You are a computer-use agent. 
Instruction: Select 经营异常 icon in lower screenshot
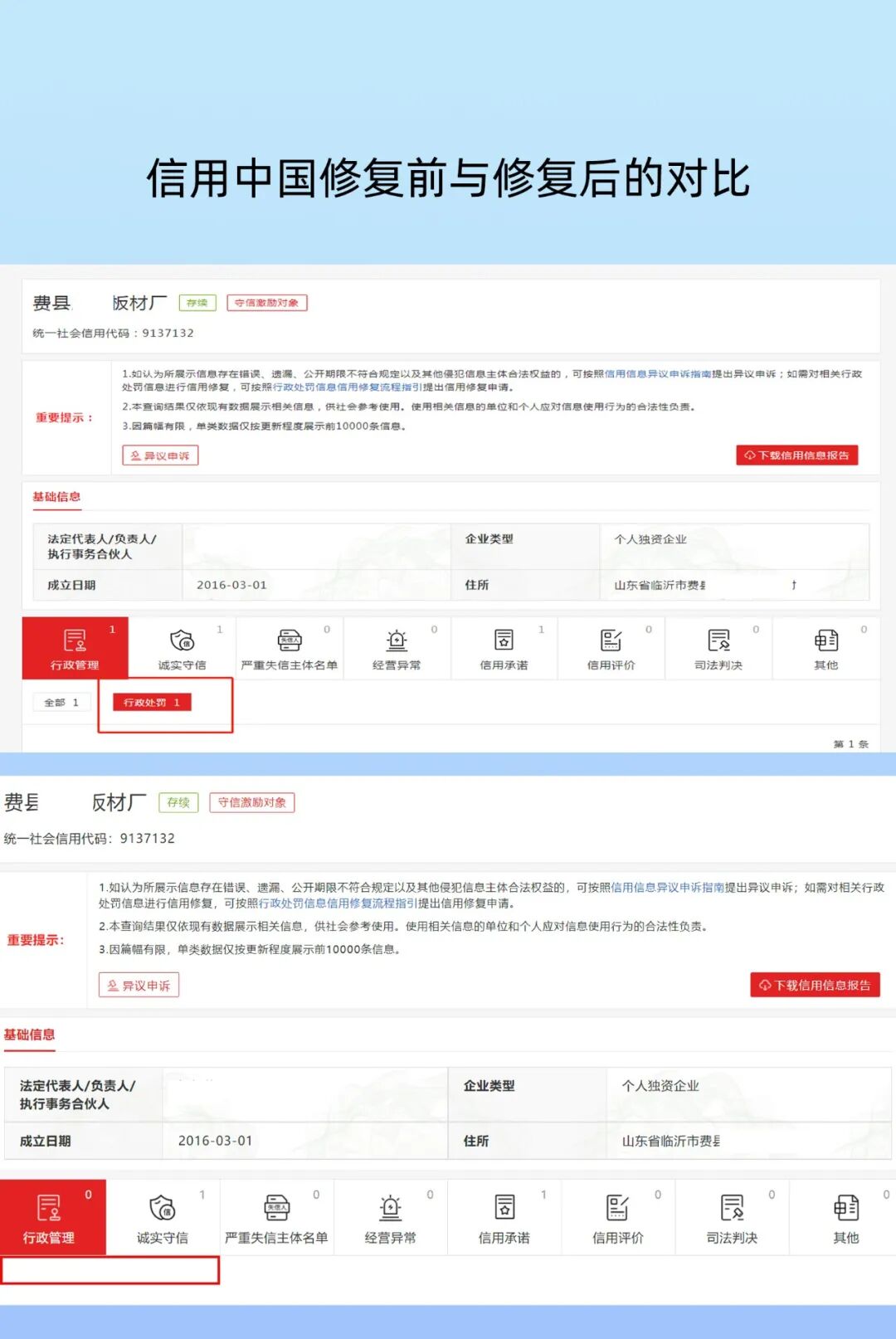click(x=390, y=1208)
